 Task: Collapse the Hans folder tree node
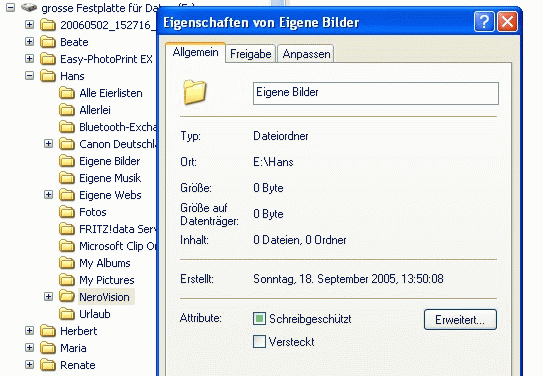pyautogui.click(x=30, y=76)
